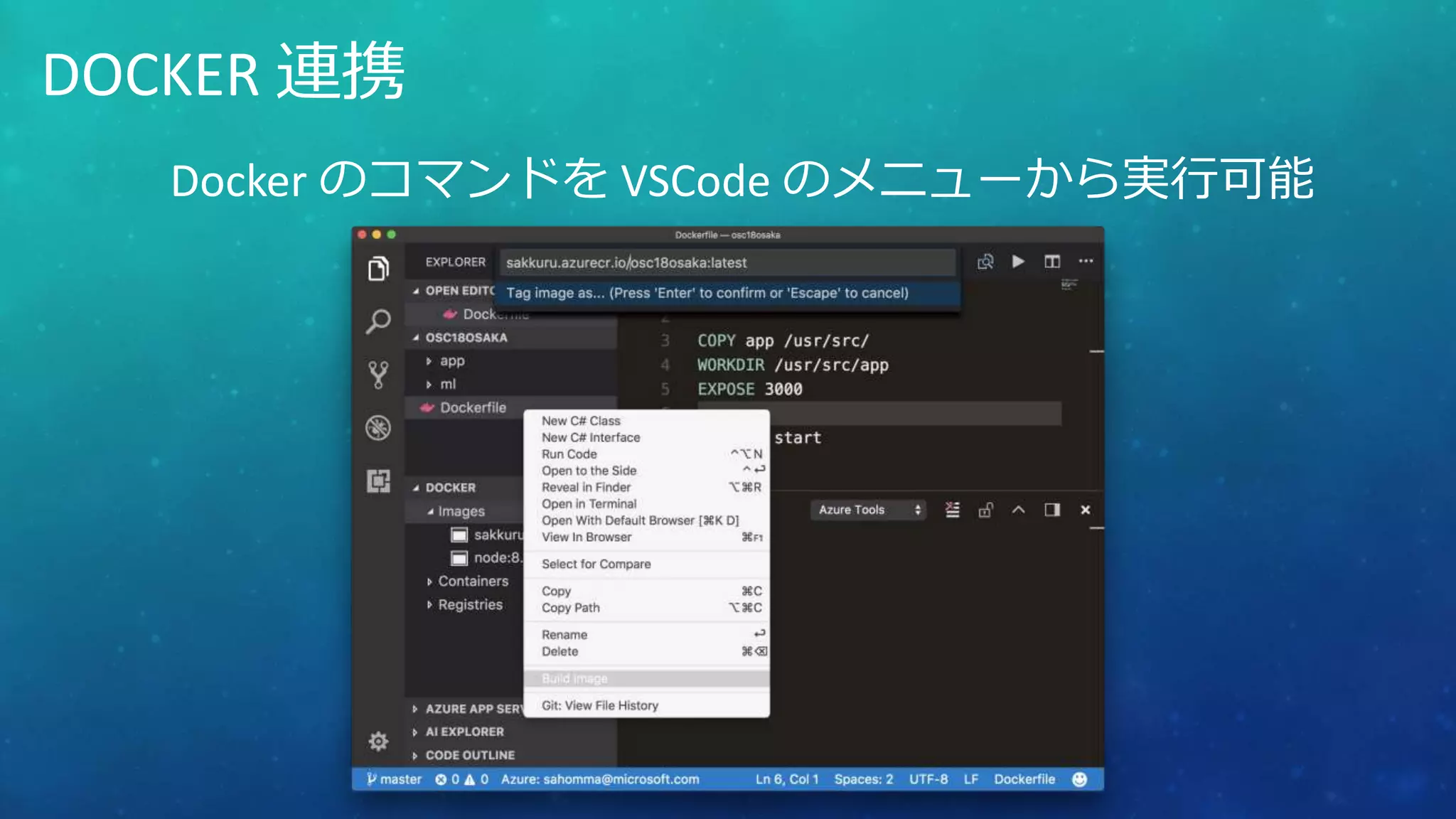Open the Search view in activity bar
Viewport: 1456px width, 819px height.
coord(378,321)
